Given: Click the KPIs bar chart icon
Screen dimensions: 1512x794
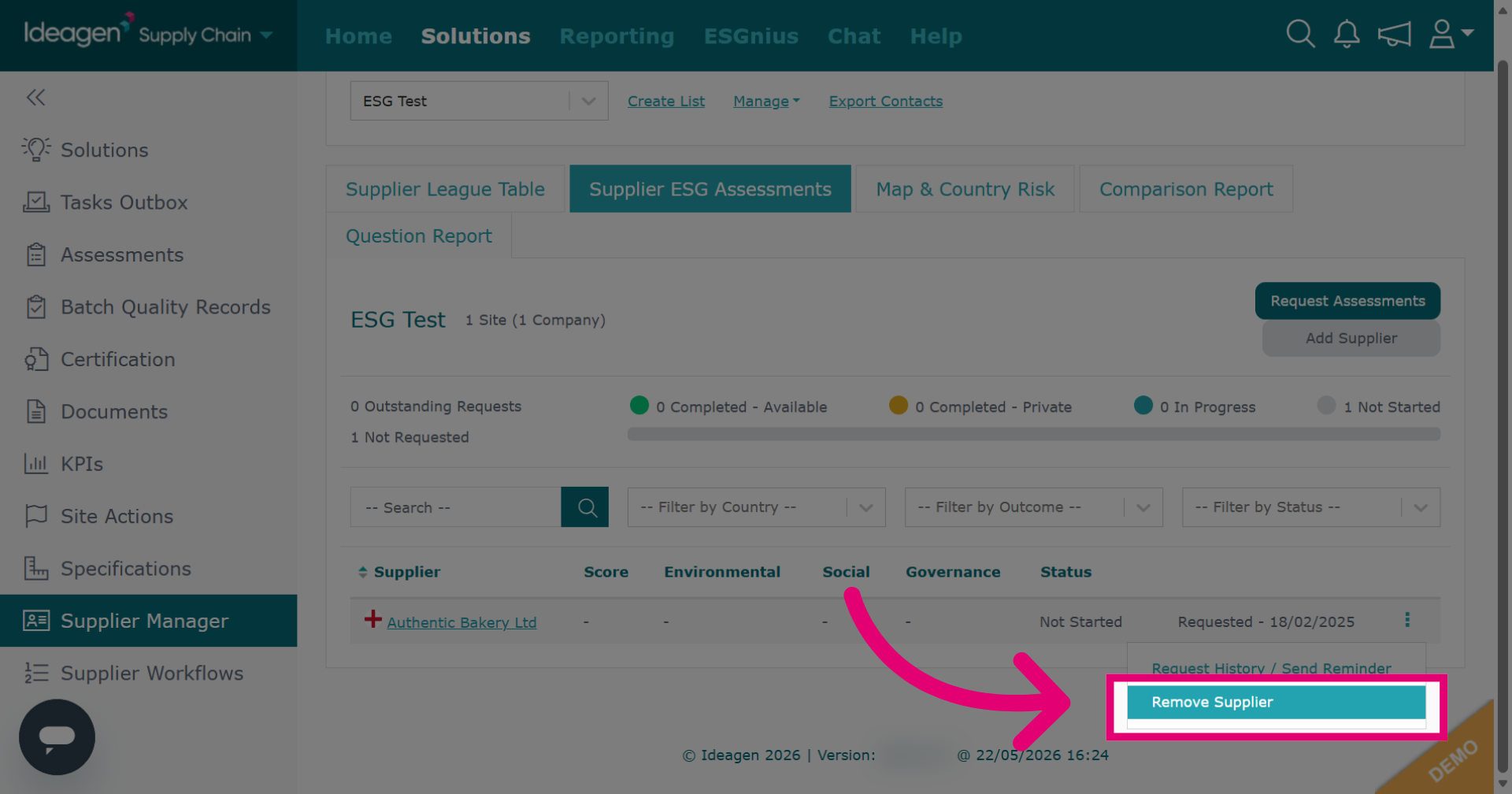Looking at the screenshot, I should click(x=36, y=463).
